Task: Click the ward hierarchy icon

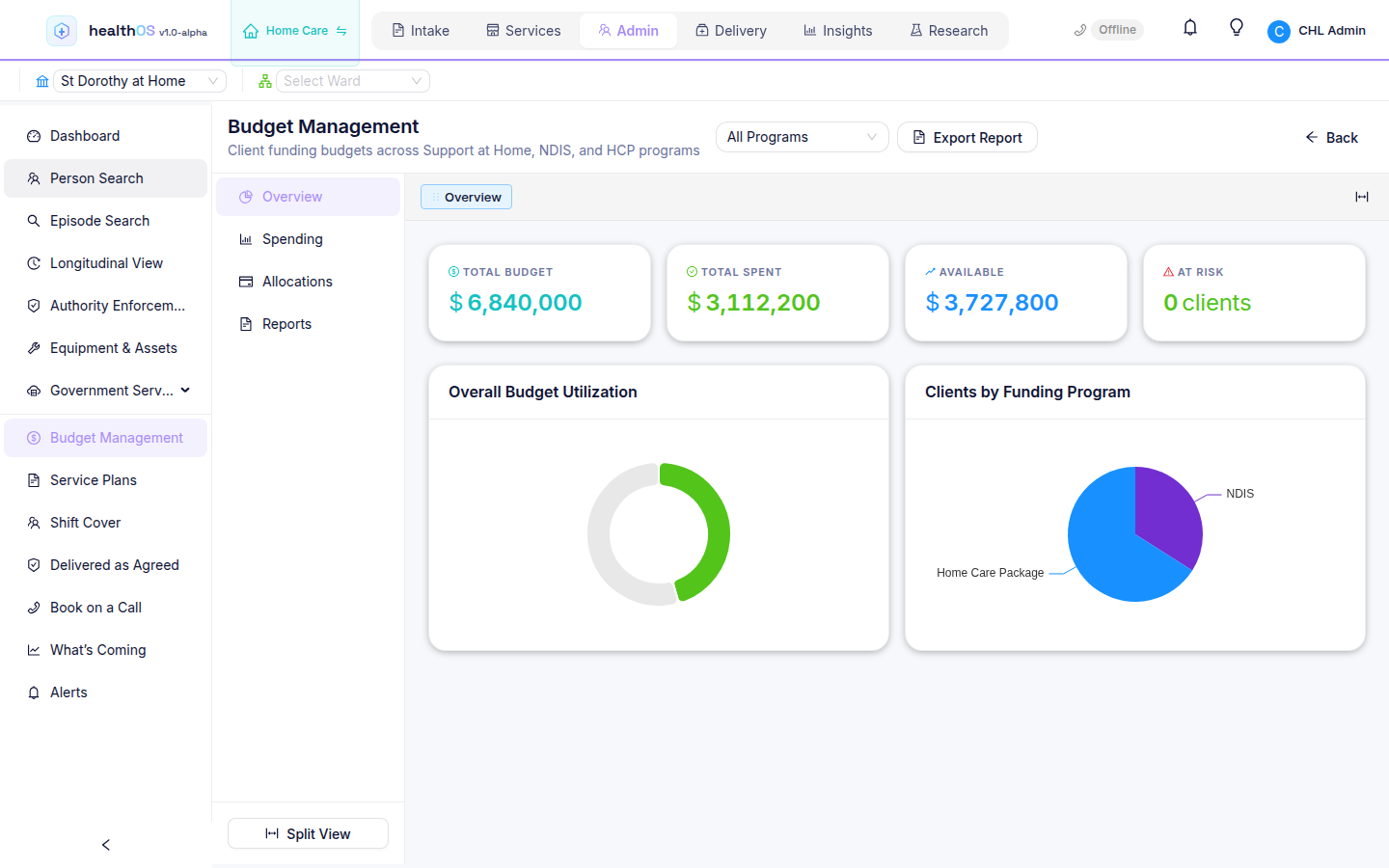Action: click(x=265, y=81)
